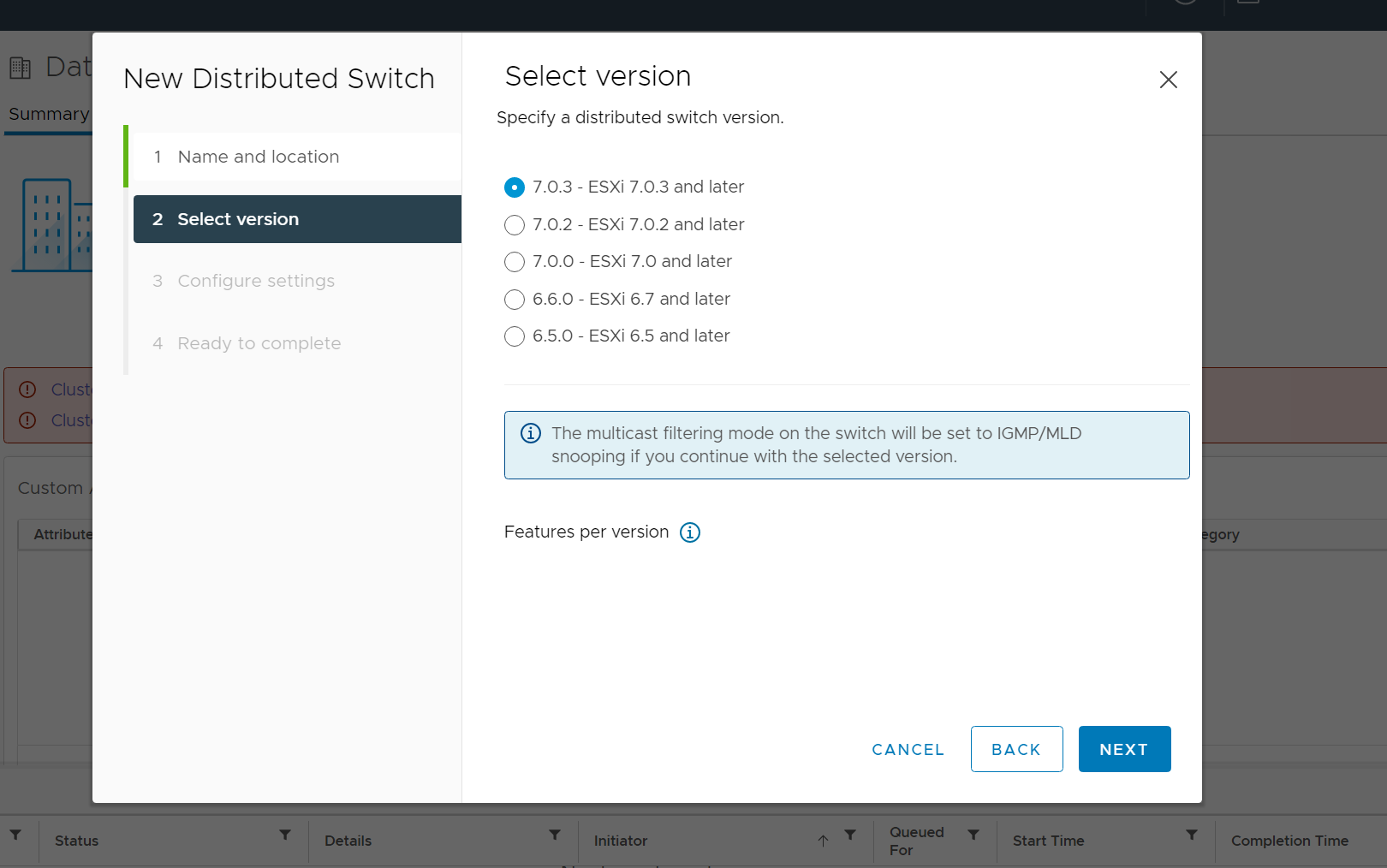Open step 4 Ready to complete
Viewport: 1387px width, 868px height.
(297, 343)
